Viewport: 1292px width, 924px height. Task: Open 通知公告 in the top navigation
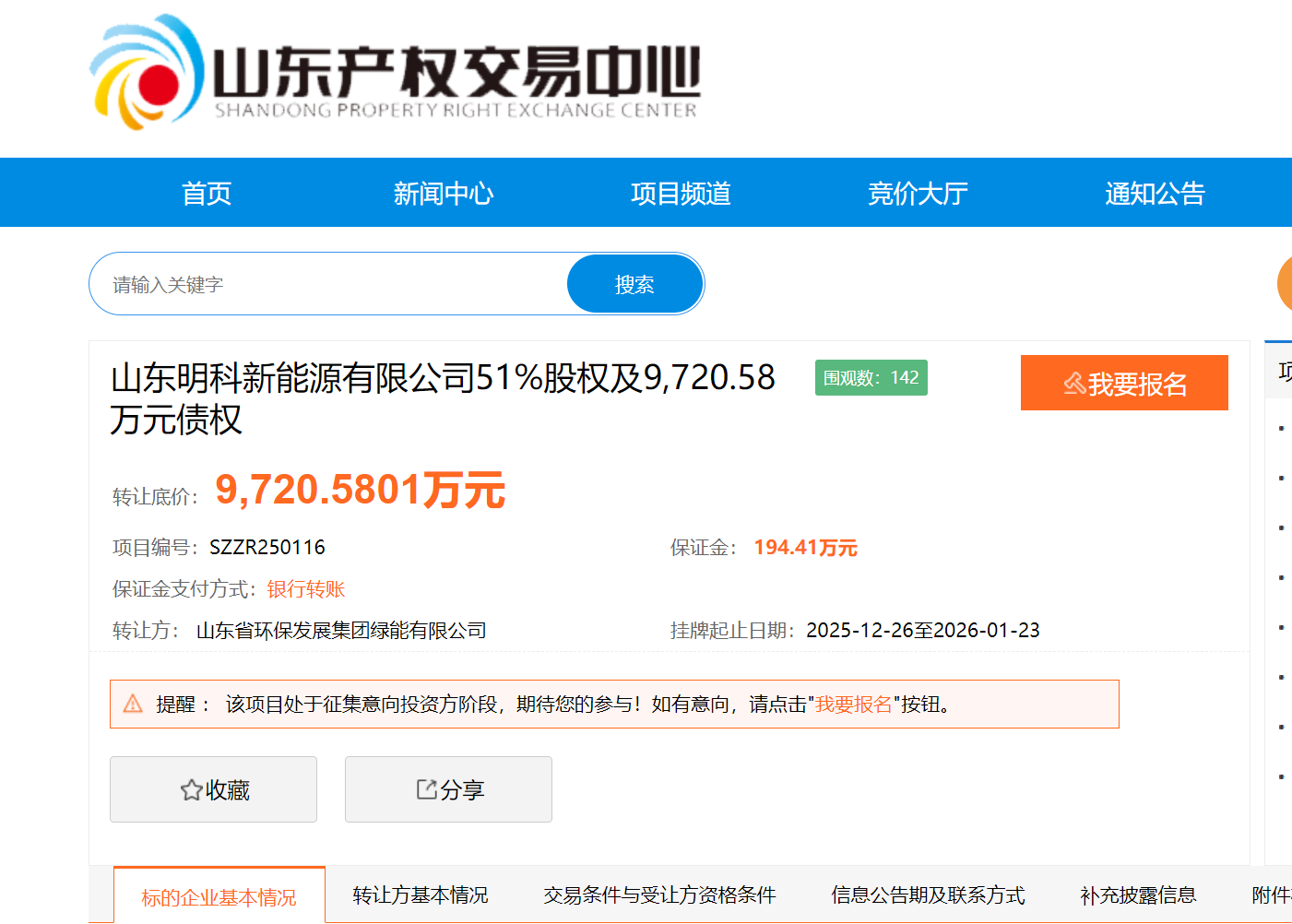click(1155, 194)
